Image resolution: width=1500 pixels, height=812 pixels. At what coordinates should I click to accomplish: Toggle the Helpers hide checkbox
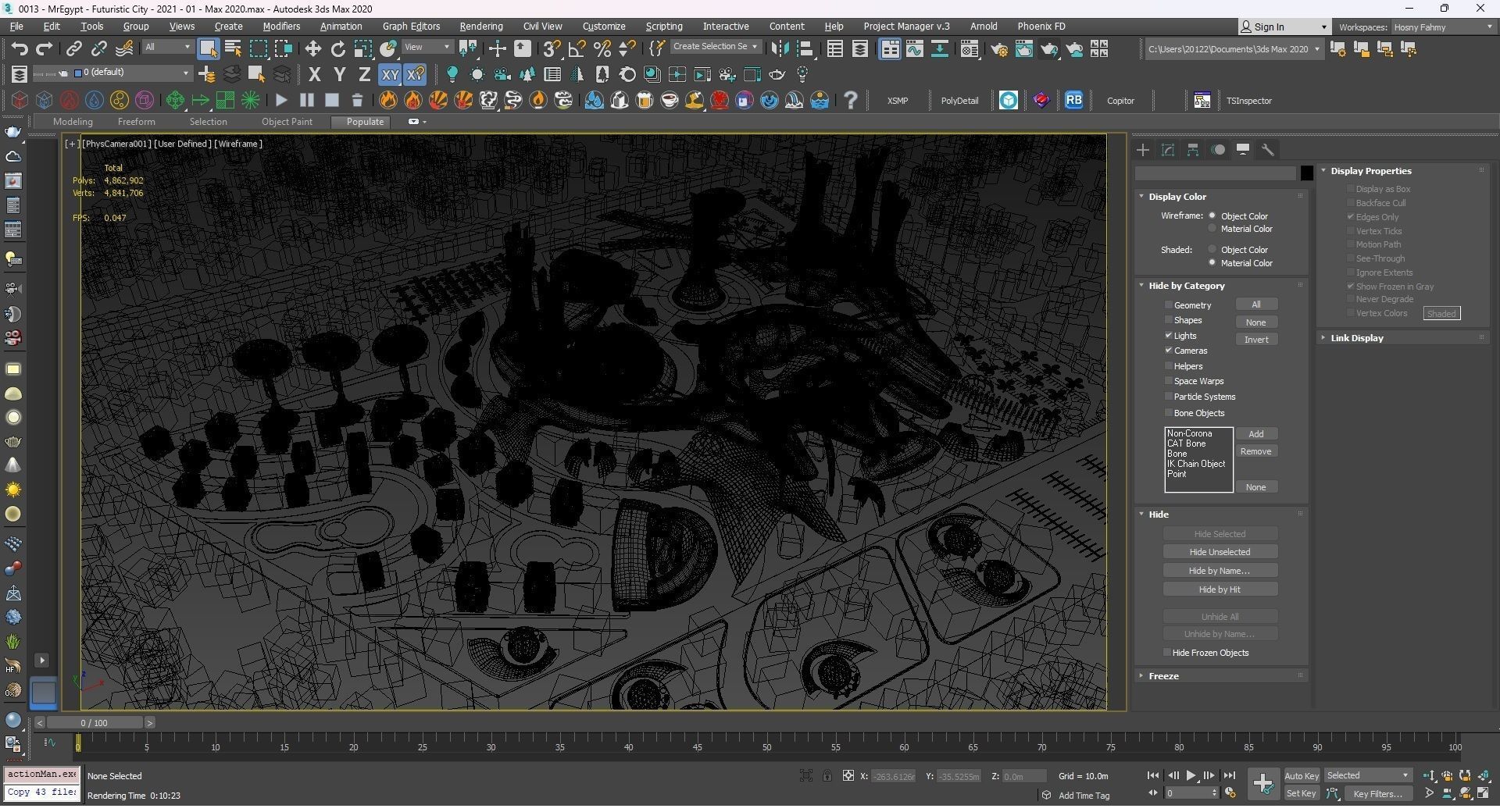point(1169,366)
